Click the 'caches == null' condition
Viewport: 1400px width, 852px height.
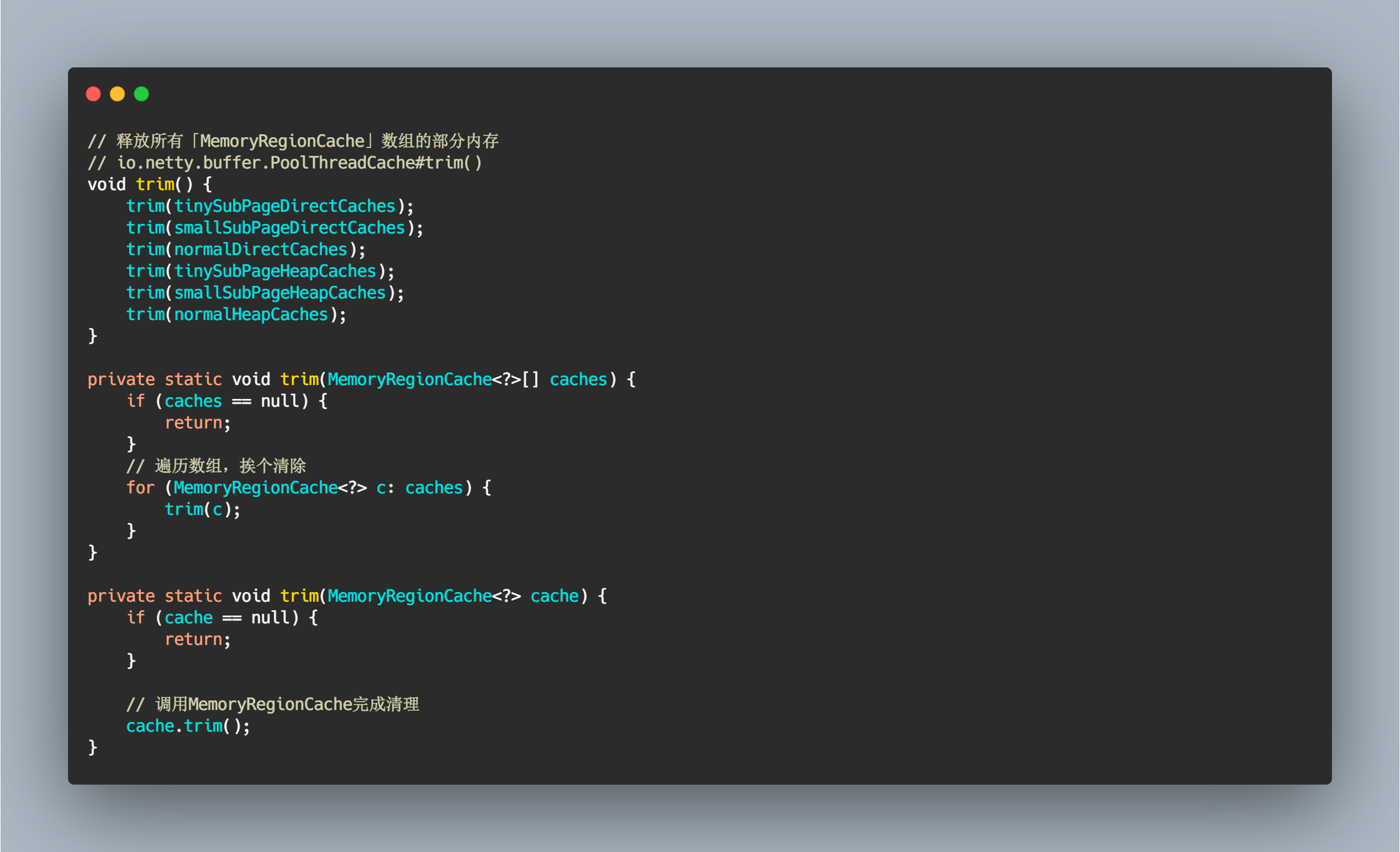(231, 401)
